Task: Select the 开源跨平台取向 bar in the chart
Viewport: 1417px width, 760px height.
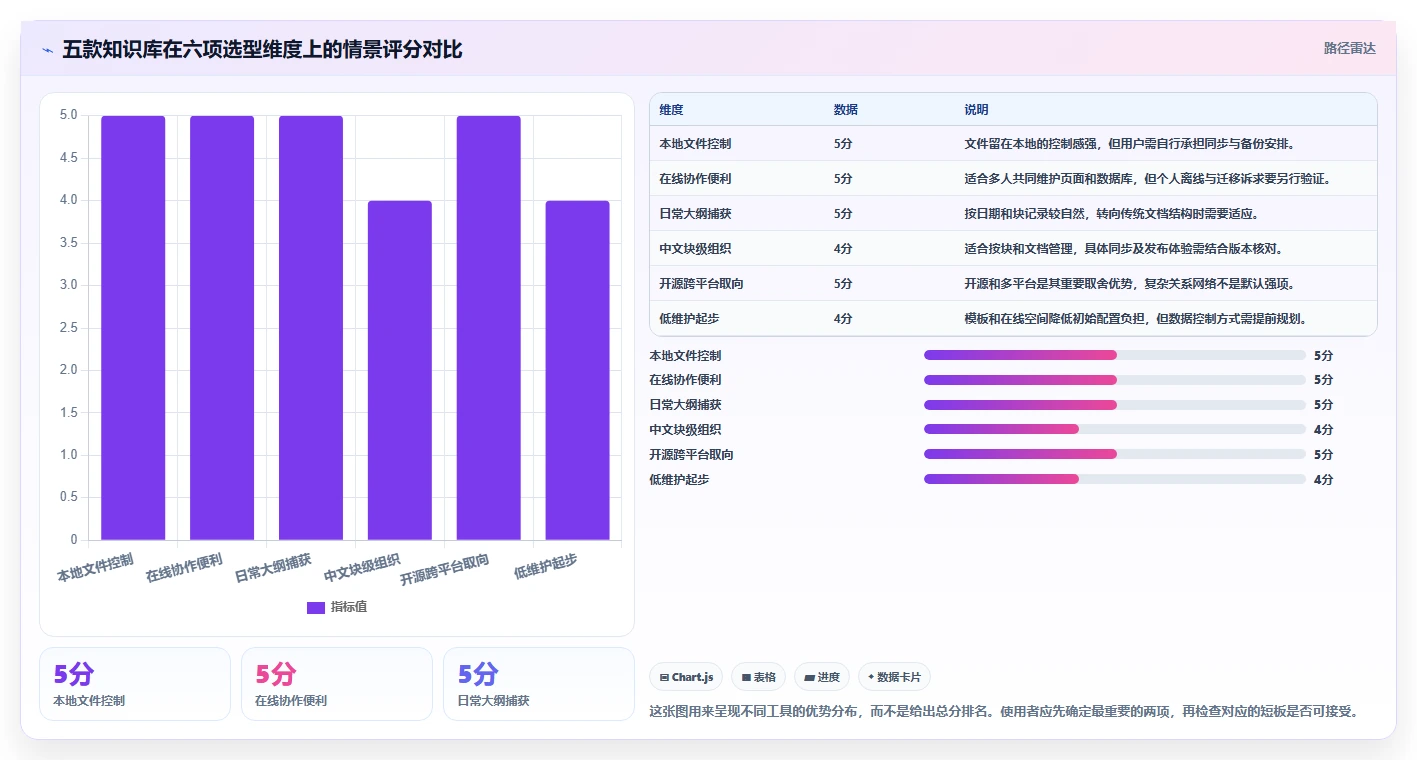Action: click(489, 328)
